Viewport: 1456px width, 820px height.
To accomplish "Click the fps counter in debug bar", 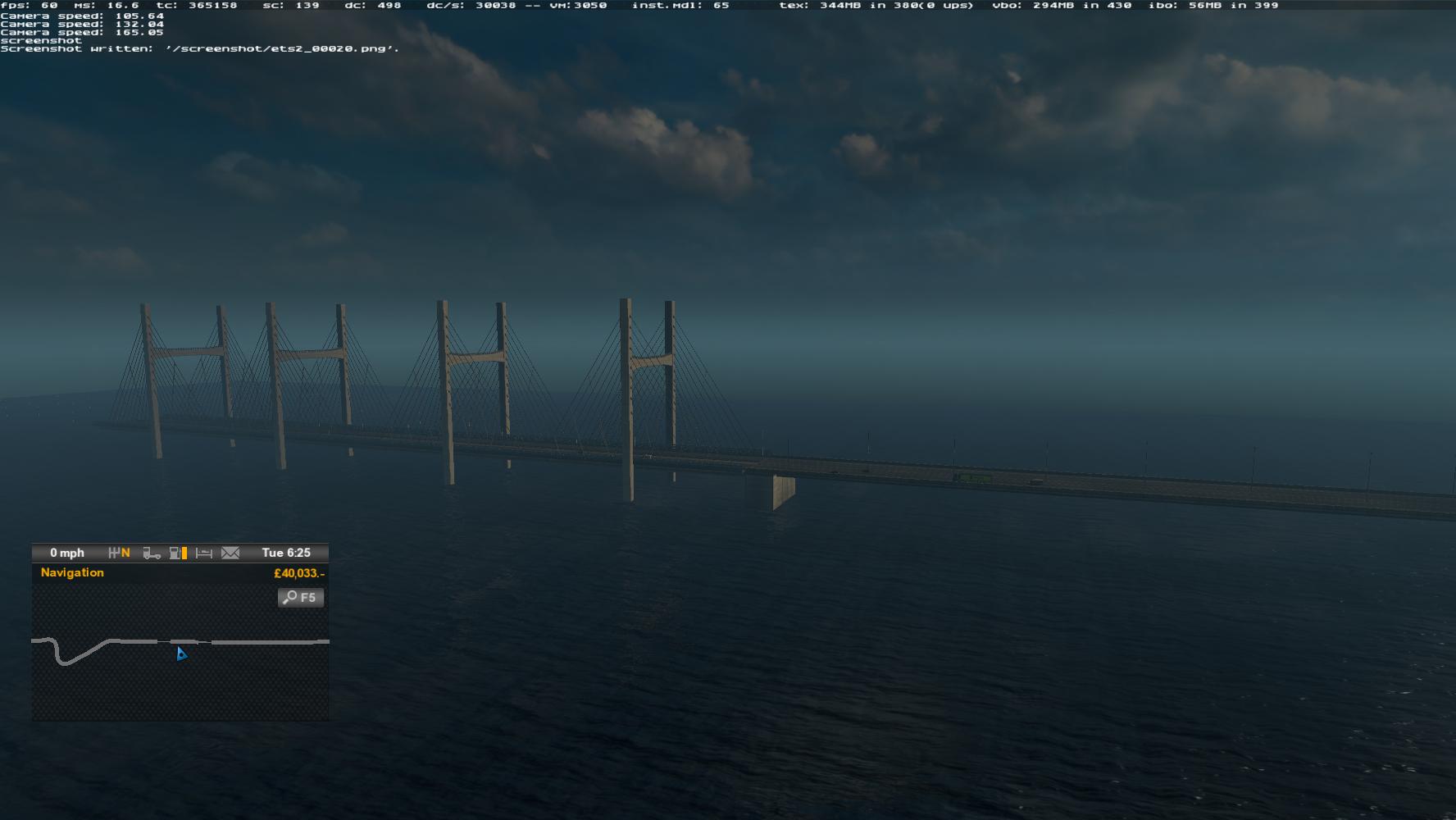I will [x=29, y=5].
